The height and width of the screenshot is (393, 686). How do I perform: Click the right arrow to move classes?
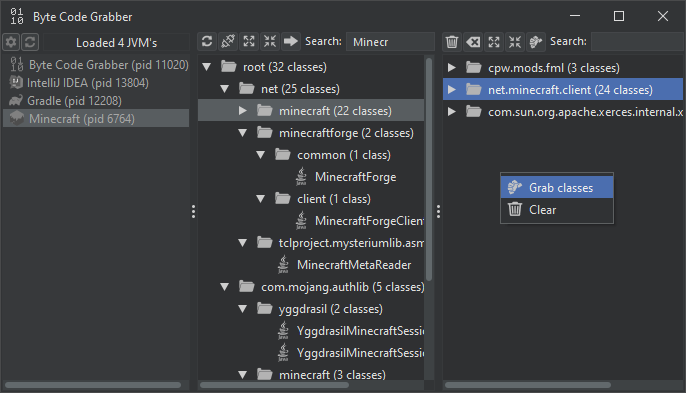coord(290,42)
